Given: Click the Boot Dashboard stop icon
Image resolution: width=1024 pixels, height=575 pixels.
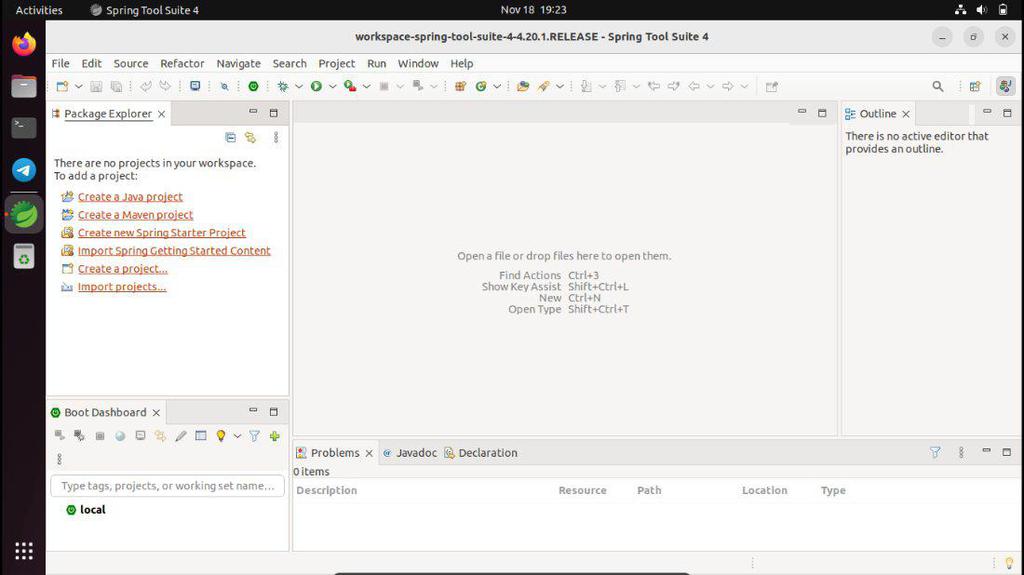Looking at the screenshot, I should 100,436.
